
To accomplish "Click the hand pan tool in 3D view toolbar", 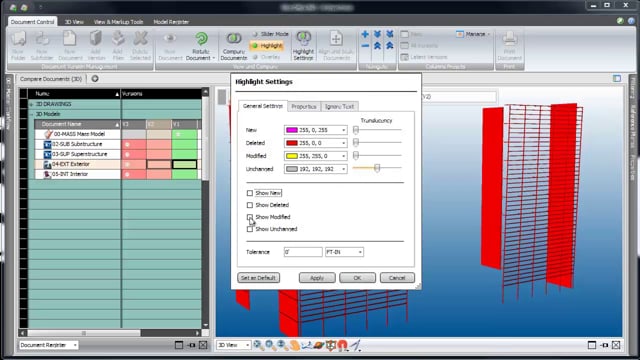I will pyautogui.click(x=294, y=345).
